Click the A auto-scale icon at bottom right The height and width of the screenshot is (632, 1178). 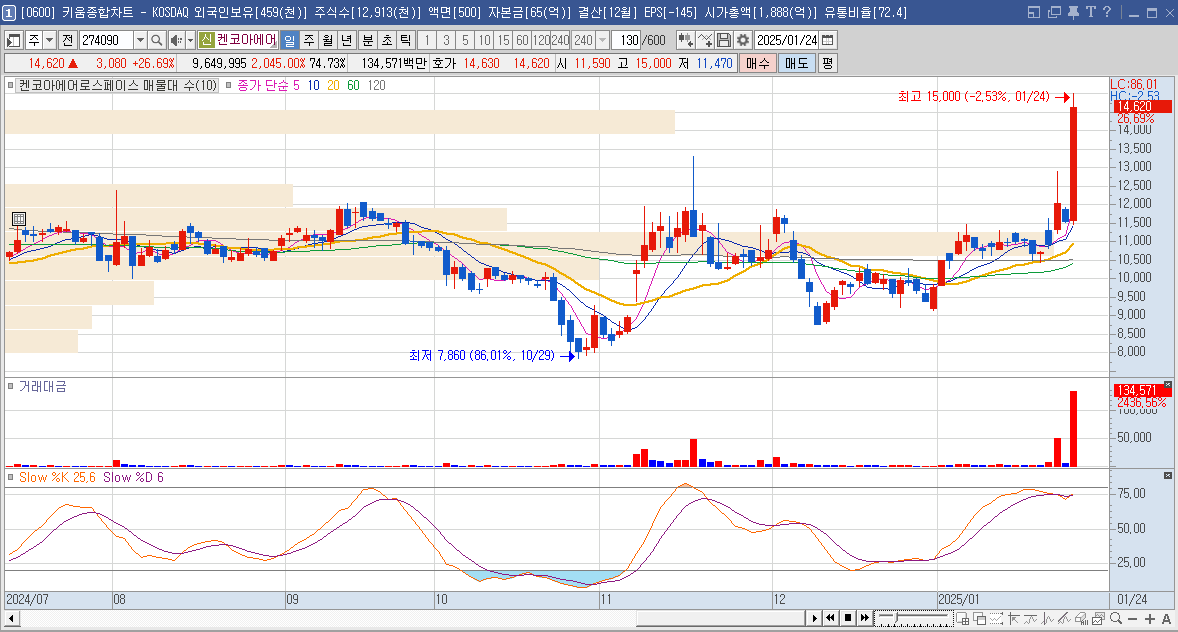[x=1167, y=618]
